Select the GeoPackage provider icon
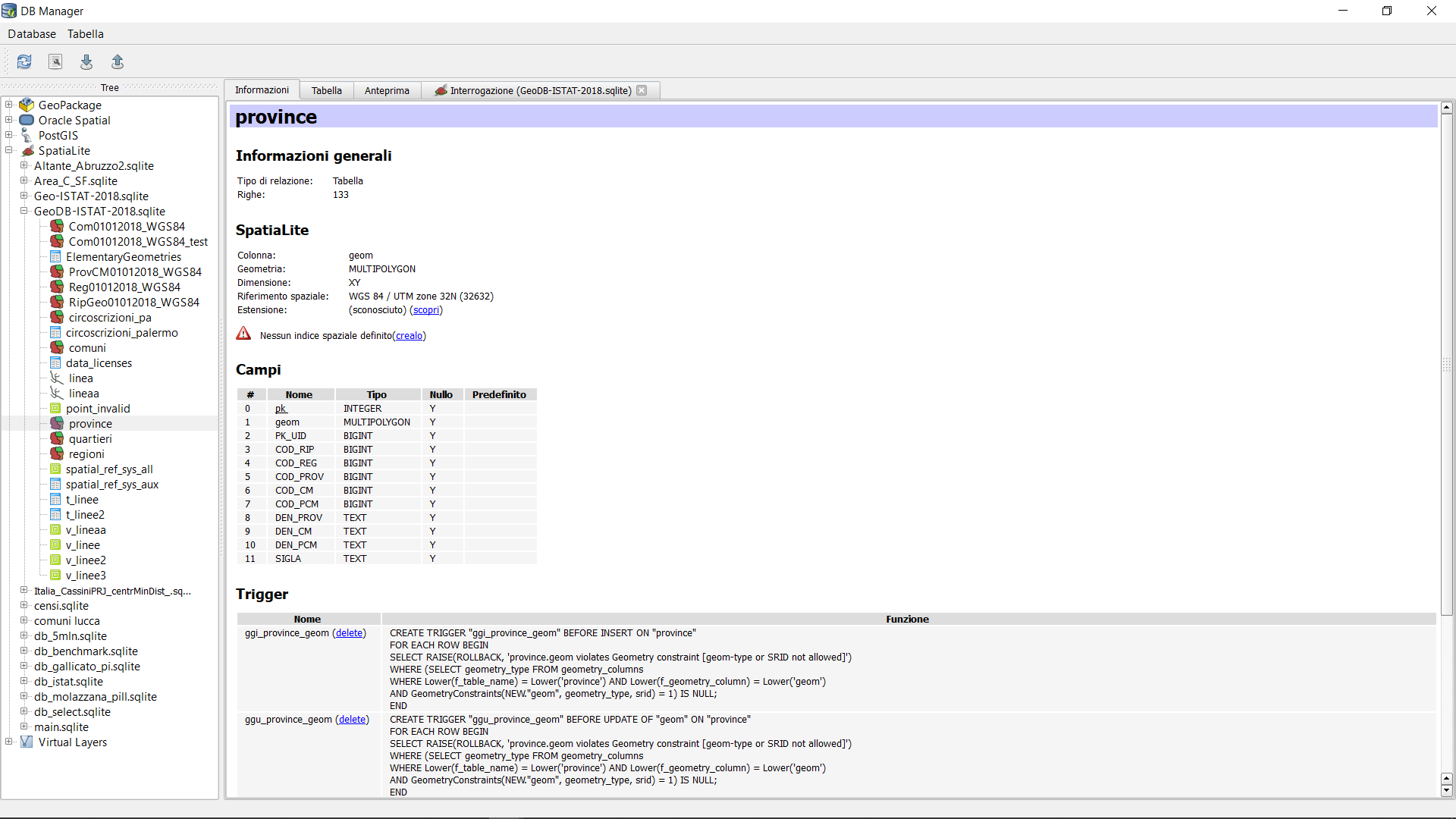Image resolution: width=1456 pixels, height=819 pixels. pos(27,105)
